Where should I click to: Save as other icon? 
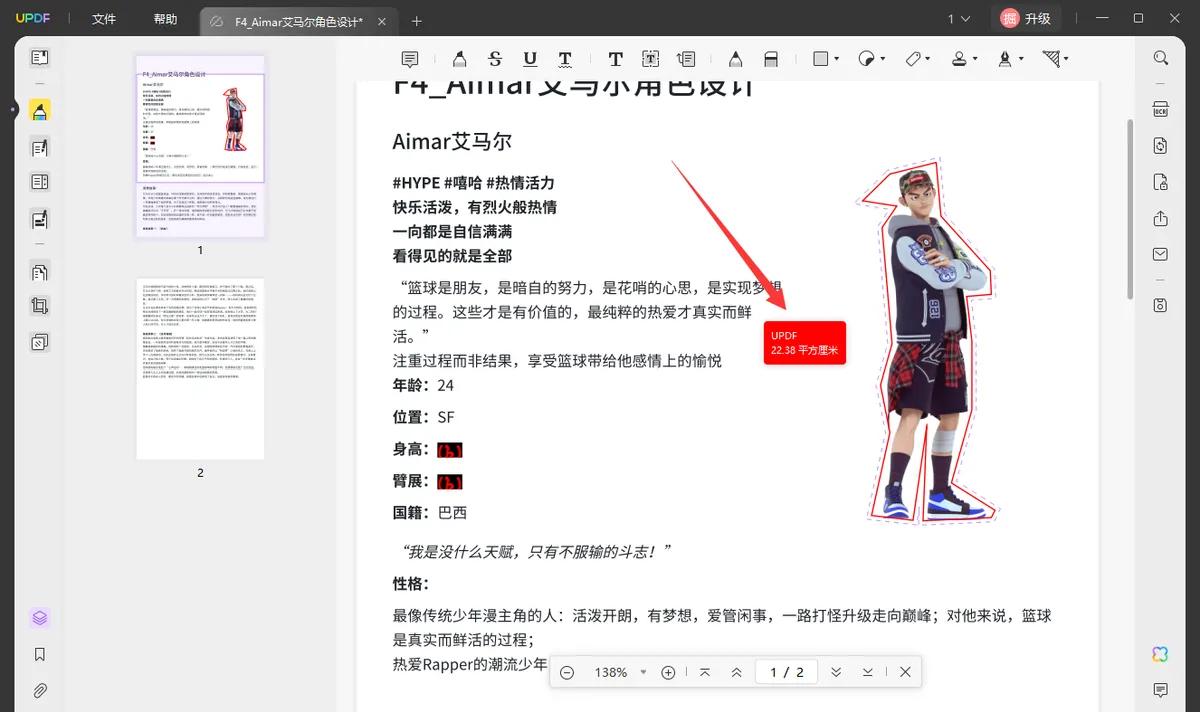click(x=1161, y=305)
